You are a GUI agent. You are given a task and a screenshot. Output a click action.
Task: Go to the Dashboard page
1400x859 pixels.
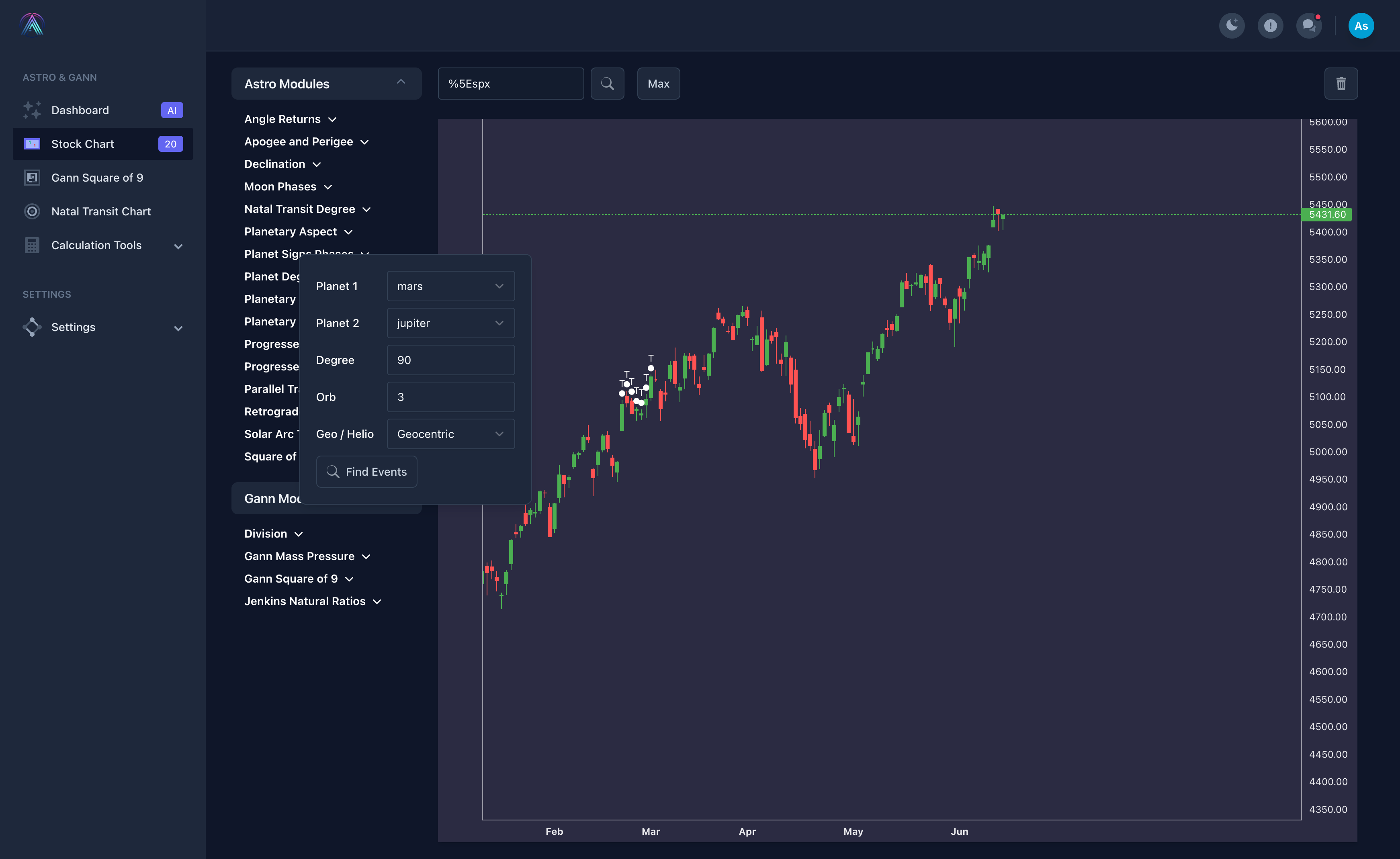[80, 110]
